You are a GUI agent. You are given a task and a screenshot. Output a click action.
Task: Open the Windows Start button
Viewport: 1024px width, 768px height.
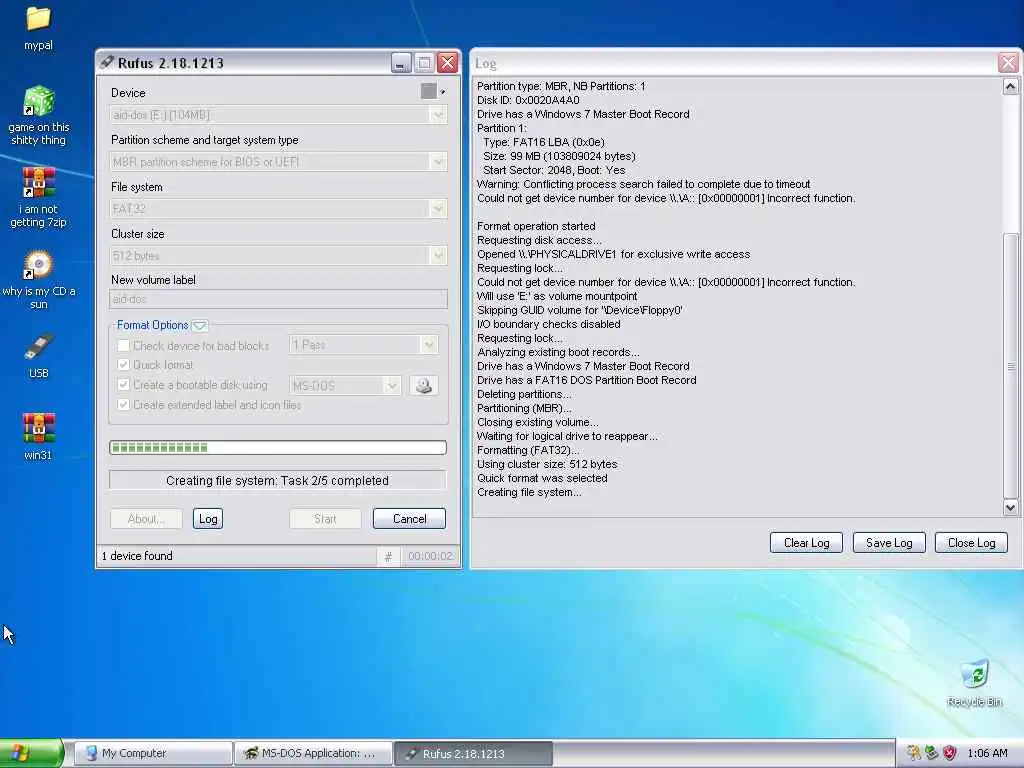[31, 753]
